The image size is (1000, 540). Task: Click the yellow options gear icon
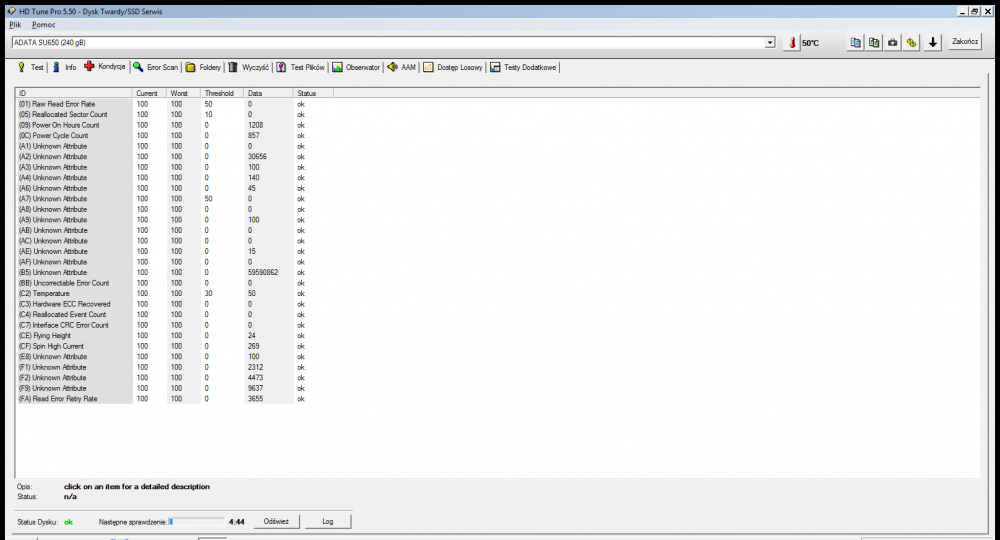tap(912, 43)
